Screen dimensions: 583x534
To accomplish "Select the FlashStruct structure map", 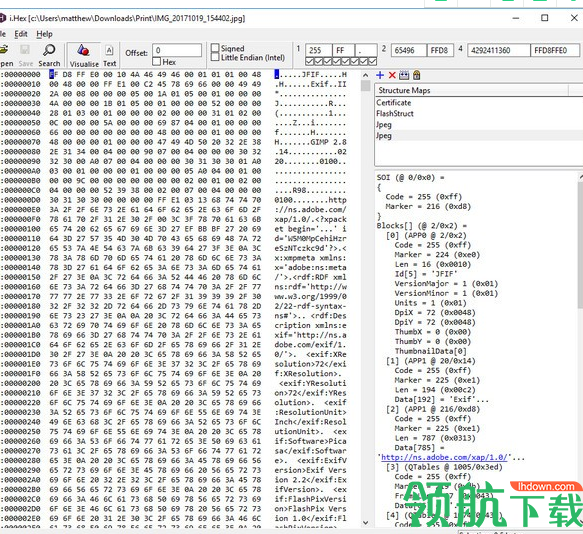I will (395, 113).
